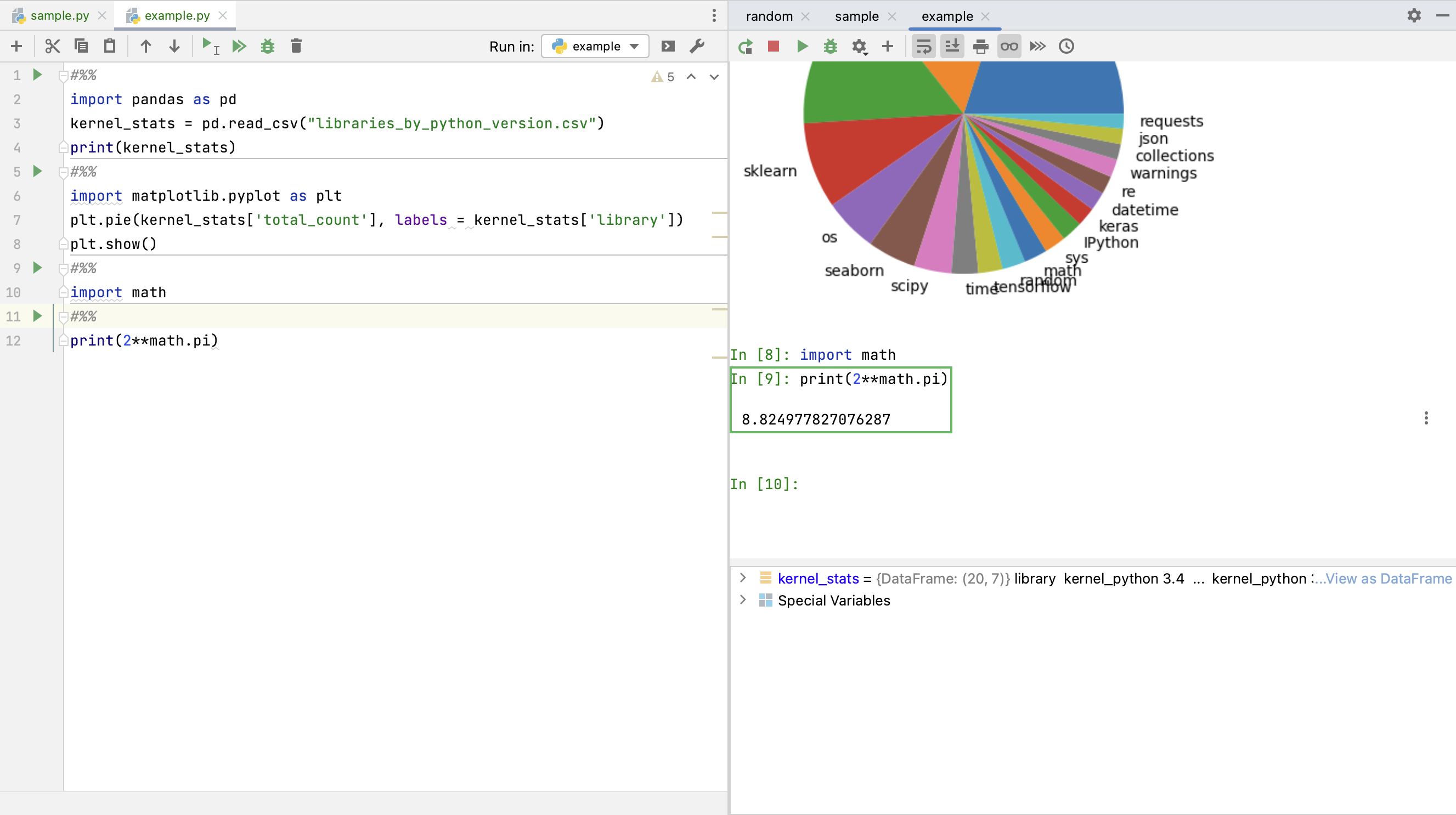Run the first cell via gutter arrow
This screenshot has width=1456, height=815.
37,74
